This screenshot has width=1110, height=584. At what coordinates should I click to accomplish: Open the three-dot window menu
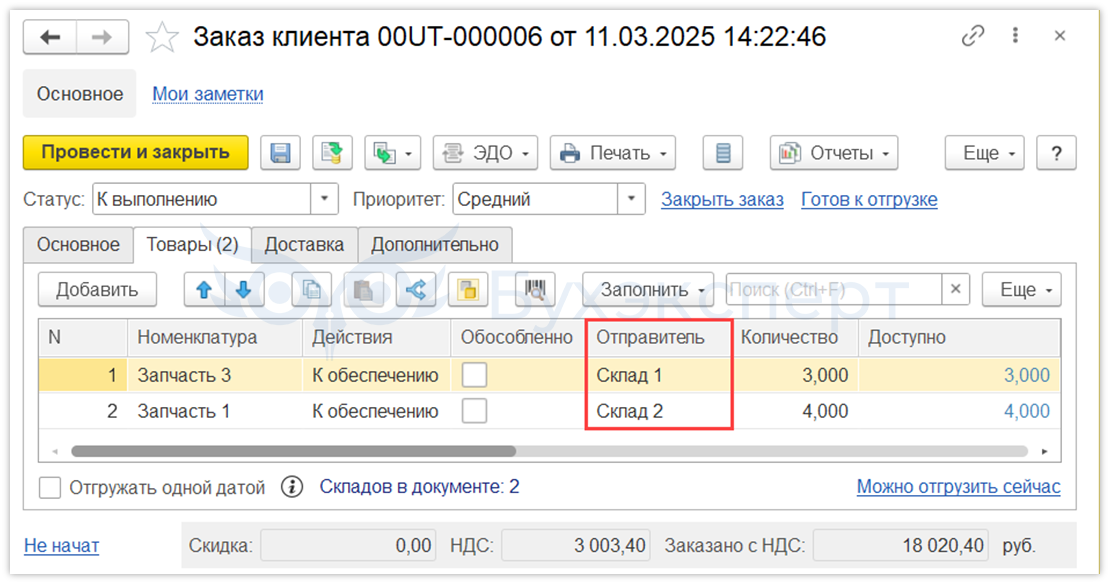(x=1015, y=35)
